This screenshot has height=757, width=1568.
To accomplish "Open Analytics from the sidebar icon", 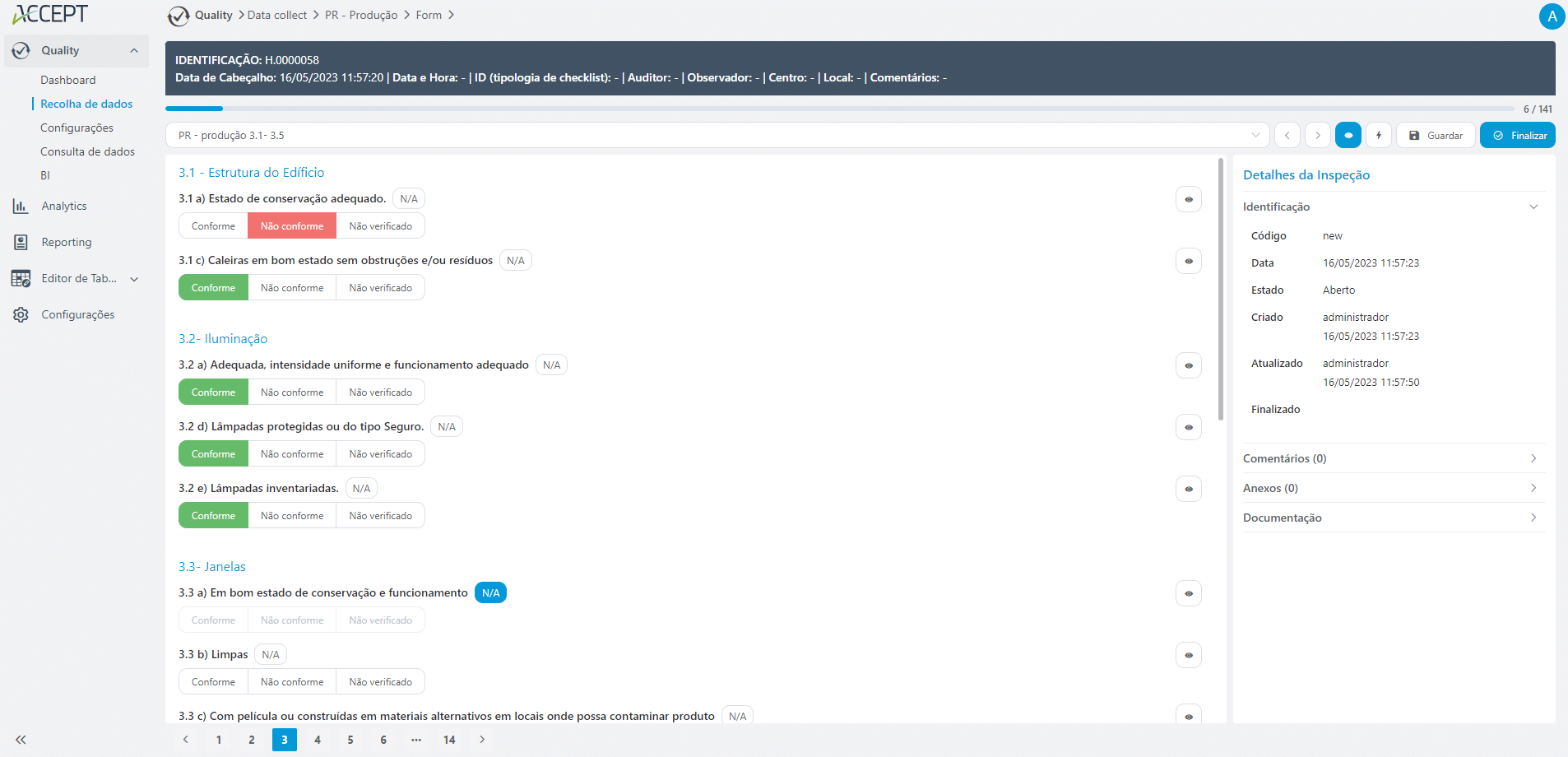I will coord(21,207).
